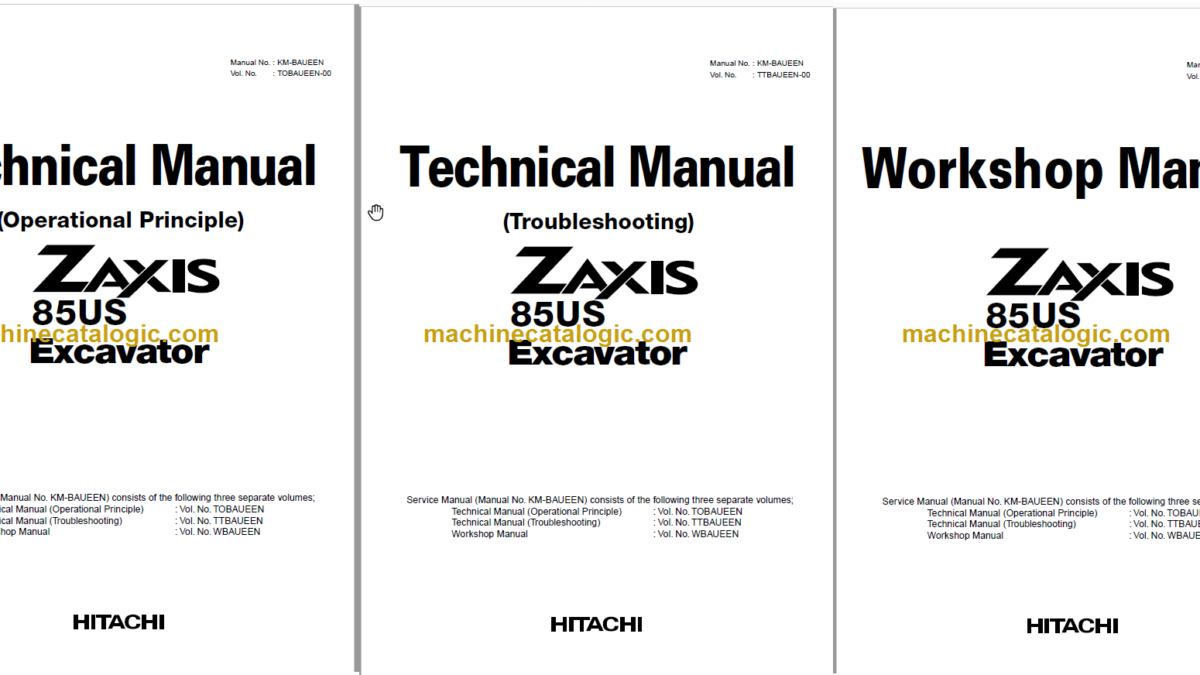Click the 'Excavator' word on the Operational Principle page

(x=120, y=351)
